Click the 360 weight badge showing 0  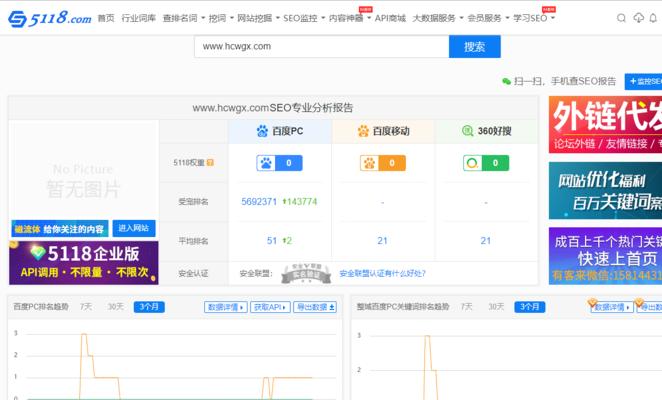pyautogui.click(x=486, y=163)
